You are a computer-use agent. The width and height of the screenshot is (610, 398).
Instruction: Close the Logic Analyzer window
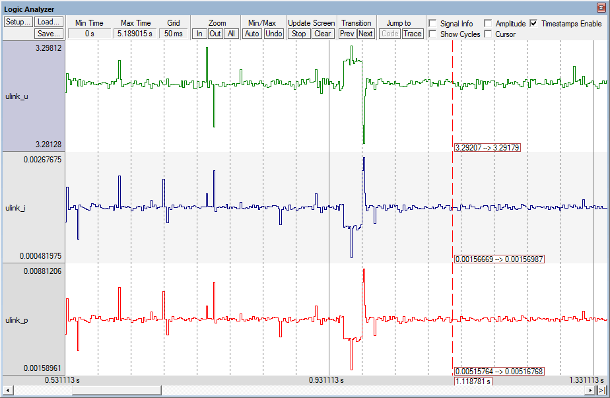(601, 8)
